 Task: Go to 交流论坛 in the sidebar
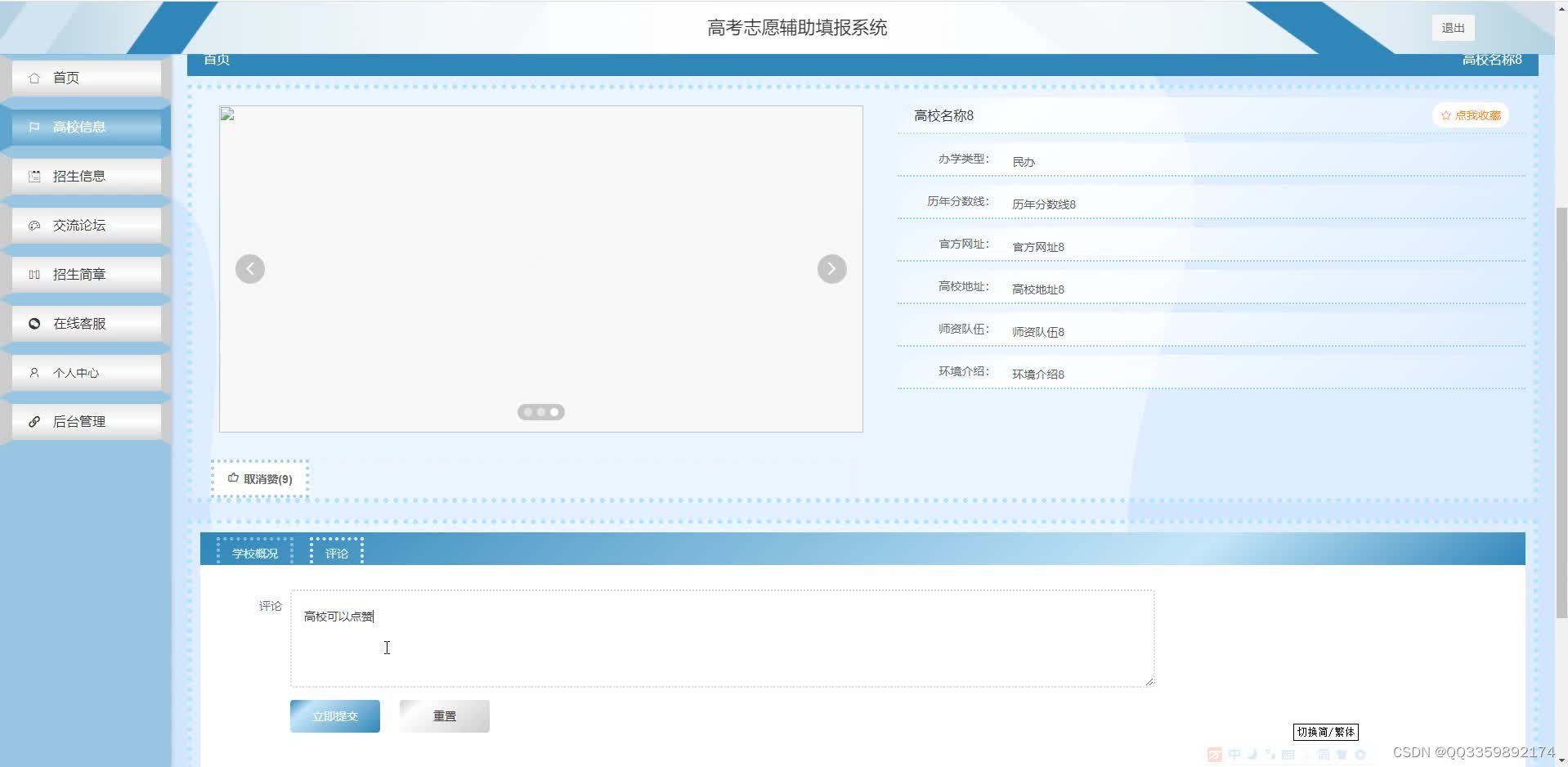point(87,225)
